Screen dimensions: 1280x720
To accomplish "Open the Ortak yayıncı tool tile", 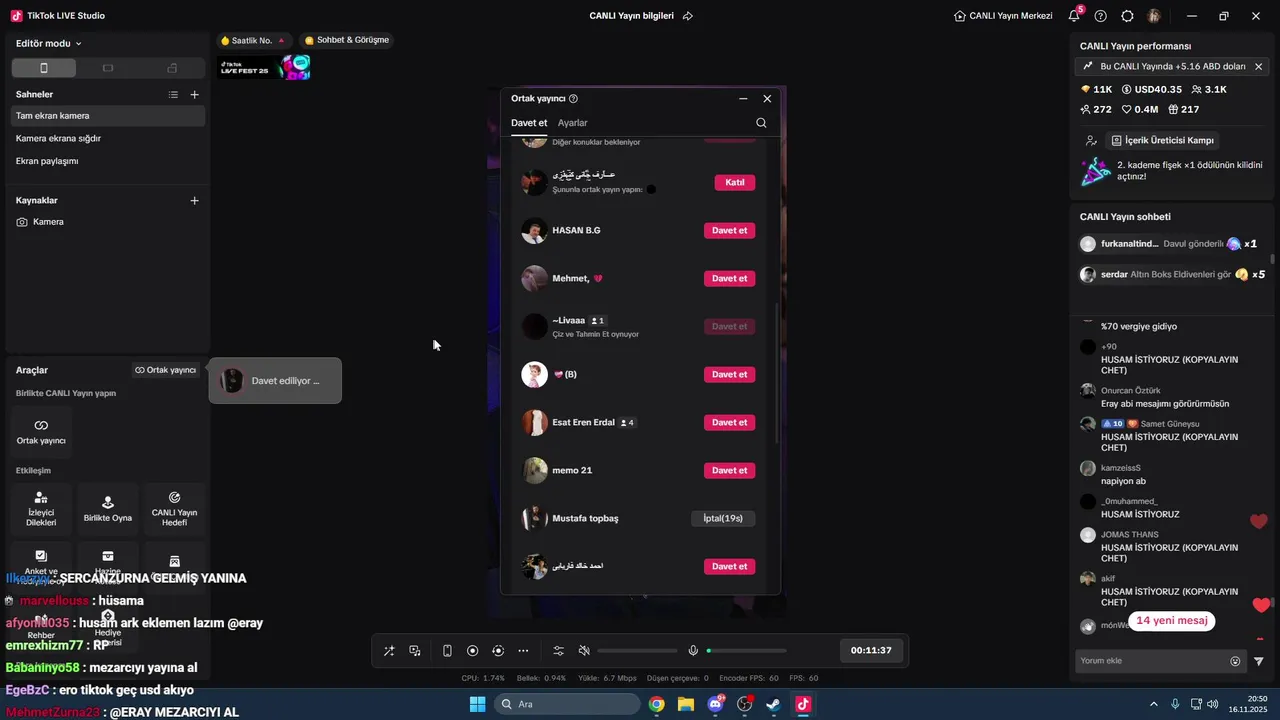I will (41, 431).
